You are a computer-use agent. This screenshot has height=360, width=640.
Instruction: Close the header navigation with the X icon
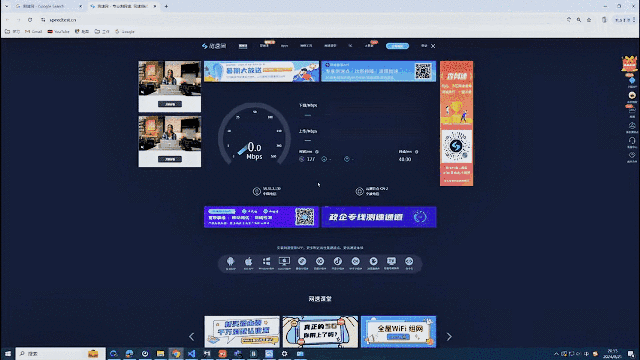(x=433, y=46)
